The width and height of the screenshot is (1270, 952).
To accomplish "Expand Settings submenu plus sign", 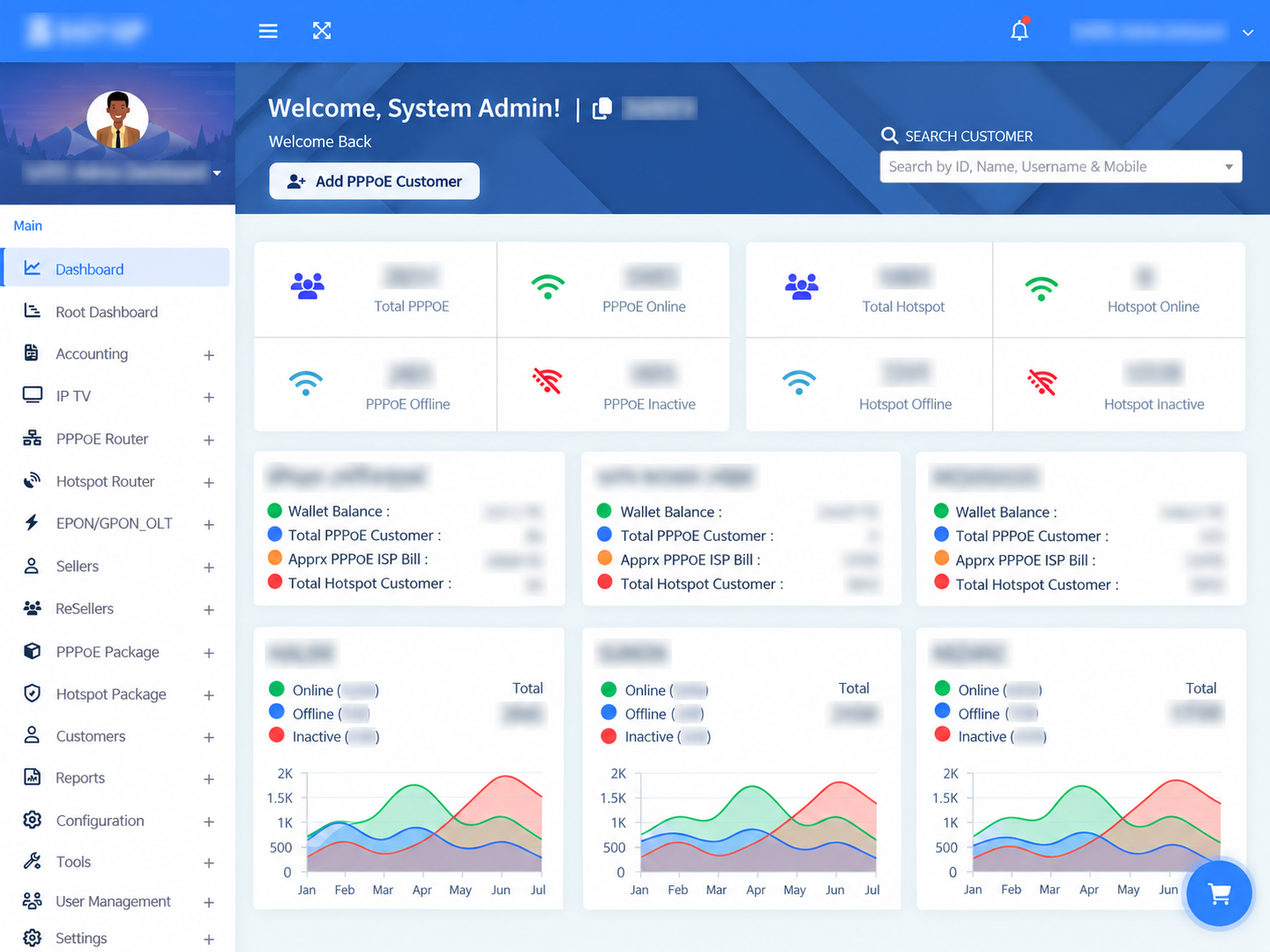I will (x=209, y=940).
